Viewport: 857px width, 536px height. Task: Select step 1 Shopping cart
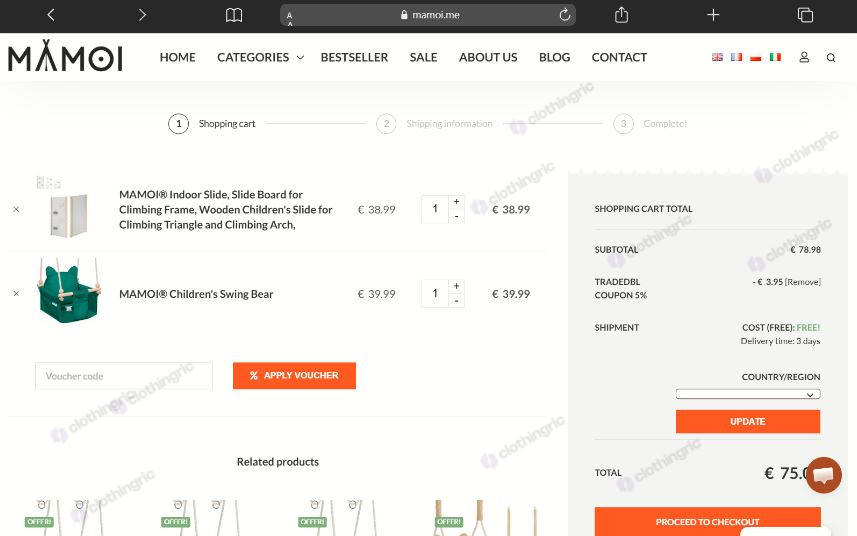tap(212, 124)
